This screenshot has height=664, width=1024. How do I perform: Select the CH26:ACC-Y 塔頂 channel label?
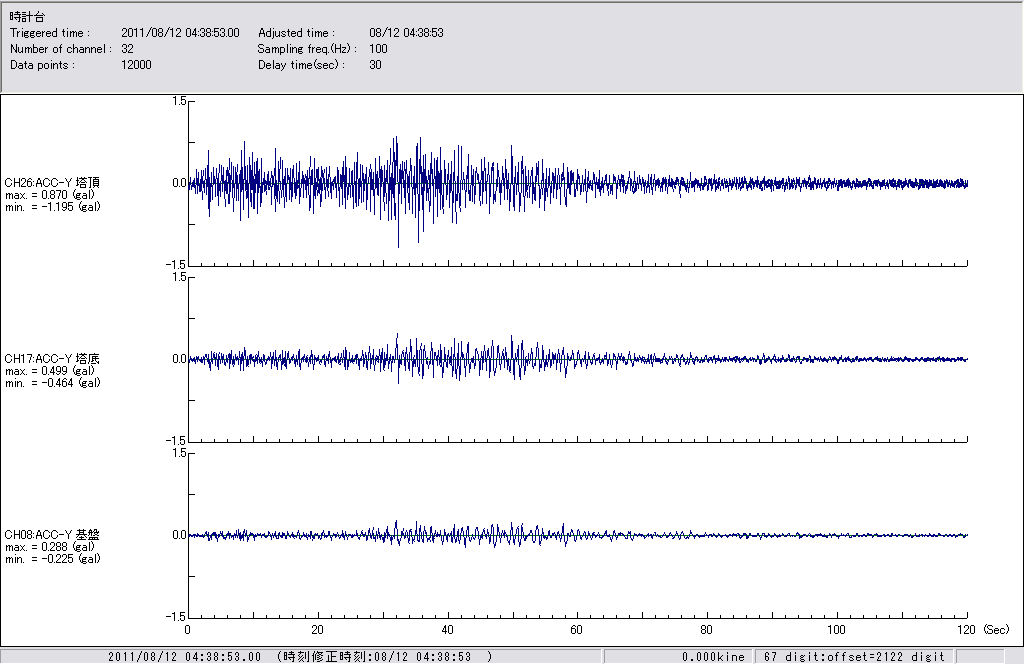(52, 183)
